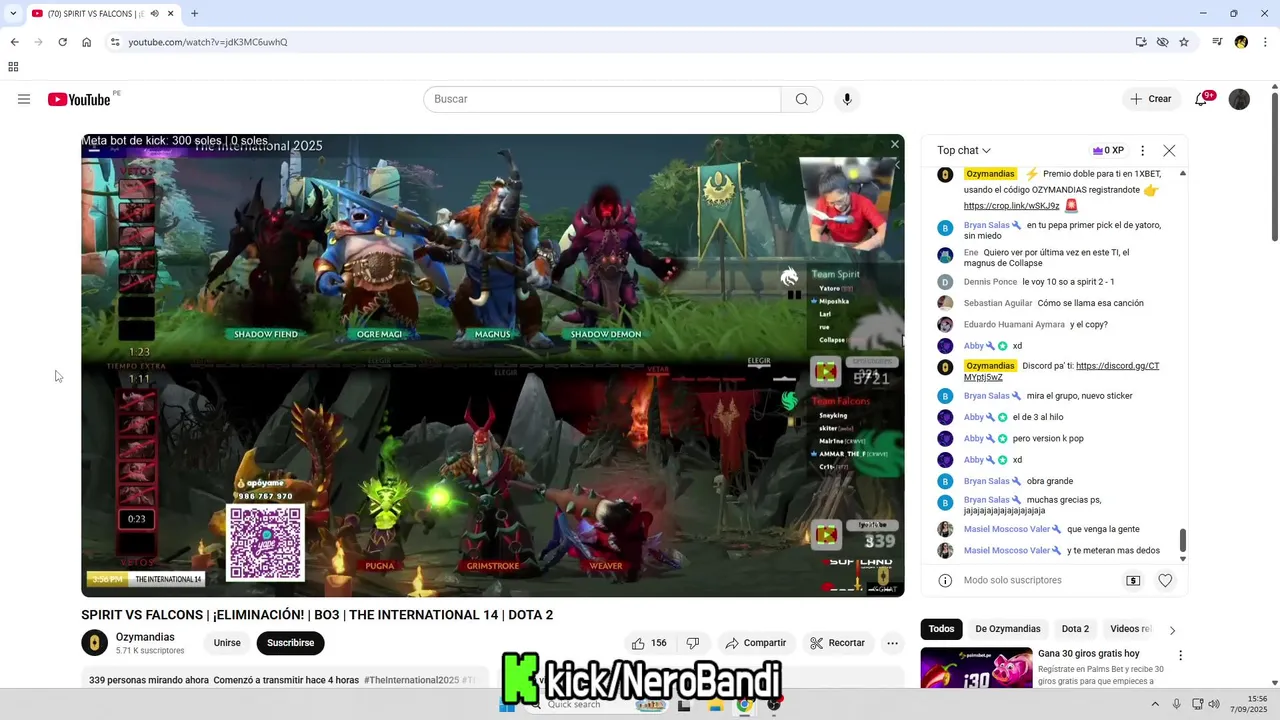Click the Unirse membership button
Viewport: 1280px width, 720px height.
(227, 643)
